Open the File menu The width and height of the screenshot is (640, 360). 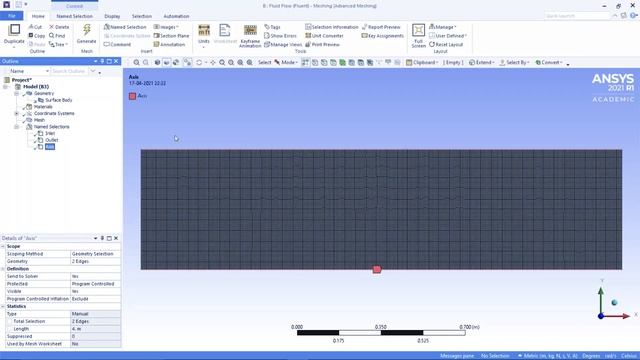pos(12,16)
